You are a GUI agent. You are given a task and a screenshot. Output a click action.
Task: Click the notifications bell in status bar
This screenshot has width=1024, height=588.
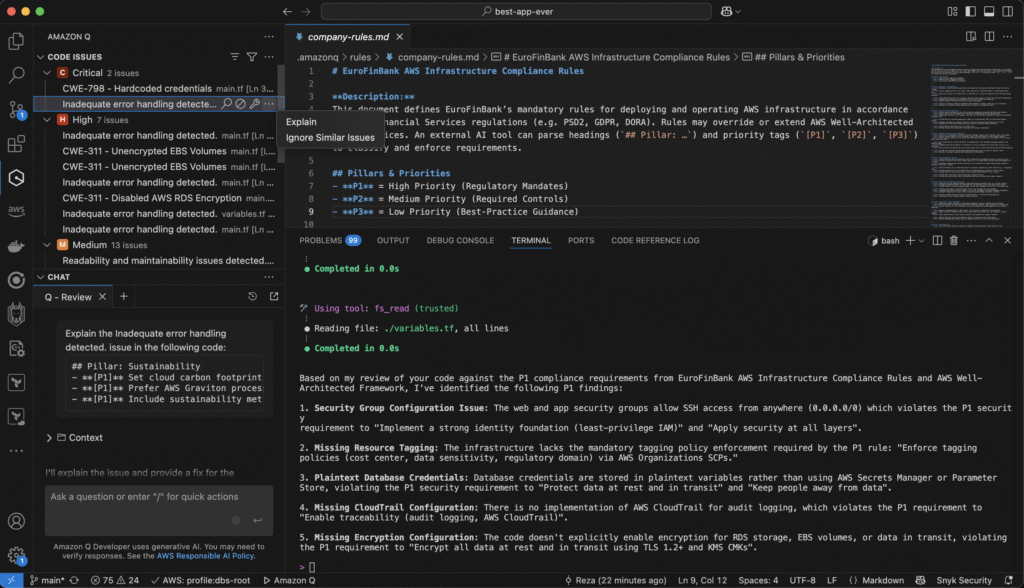(1009, 580)
